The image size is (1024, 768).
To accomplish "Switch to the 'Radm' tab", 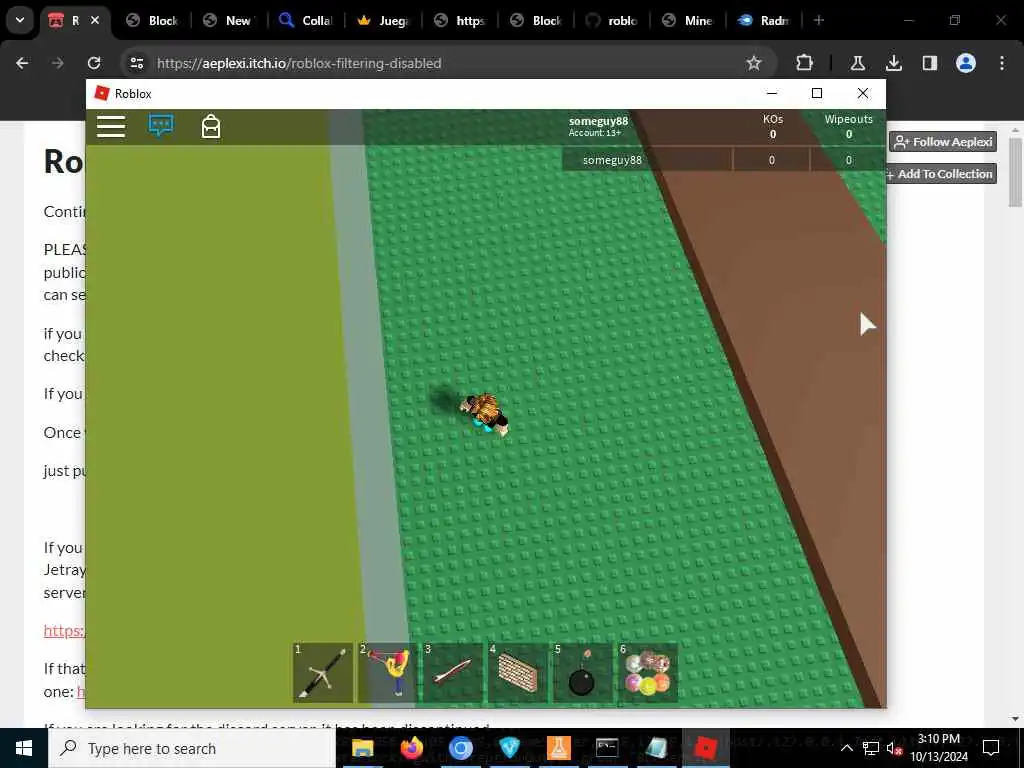I will tap(764, 20).
